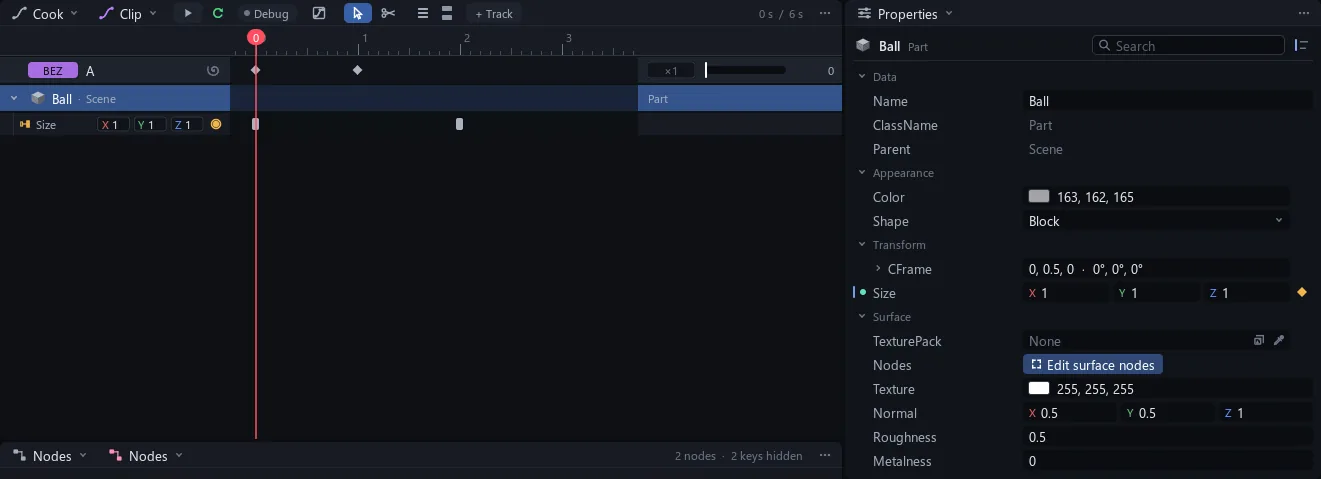Viewport: 1321px width, 479px height.
Task: Click the Size keyframe diamond in Properties
Action: [x=1302, y=293]
